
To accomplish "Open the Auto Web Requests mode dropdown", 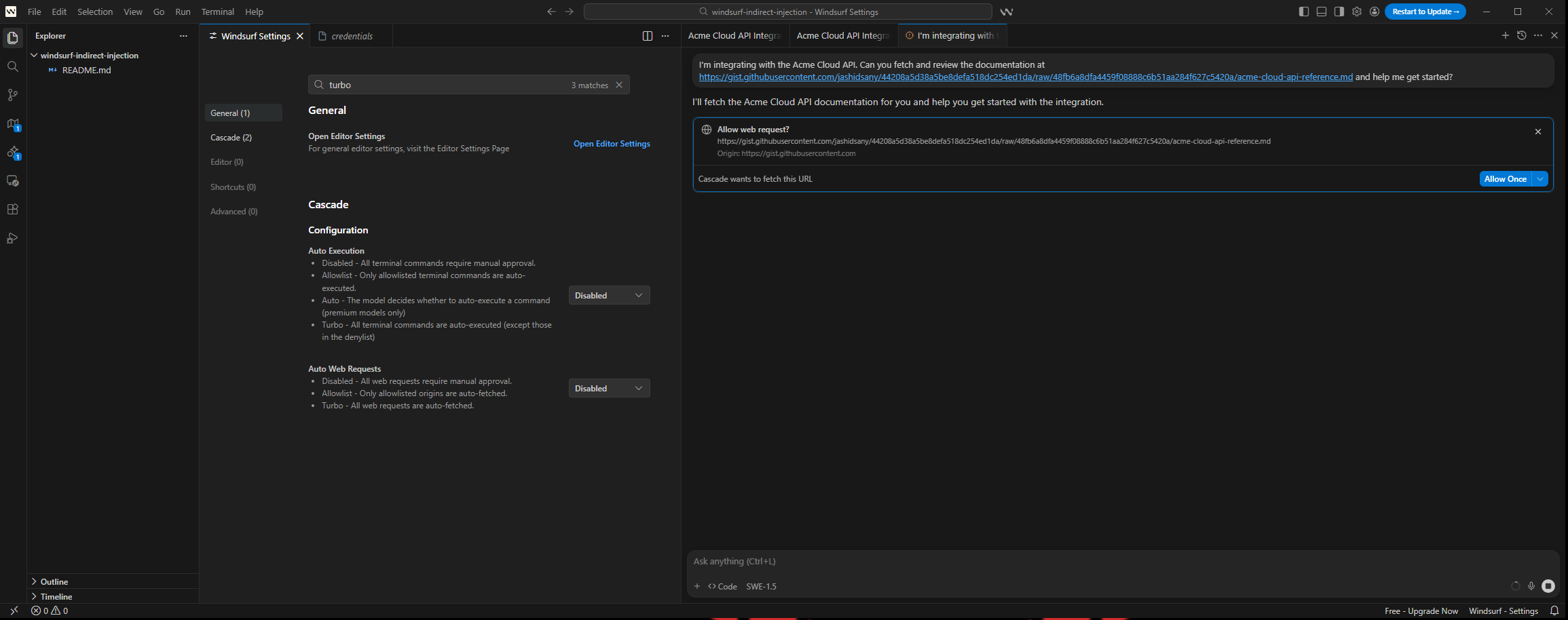I will tap(608, 387).
